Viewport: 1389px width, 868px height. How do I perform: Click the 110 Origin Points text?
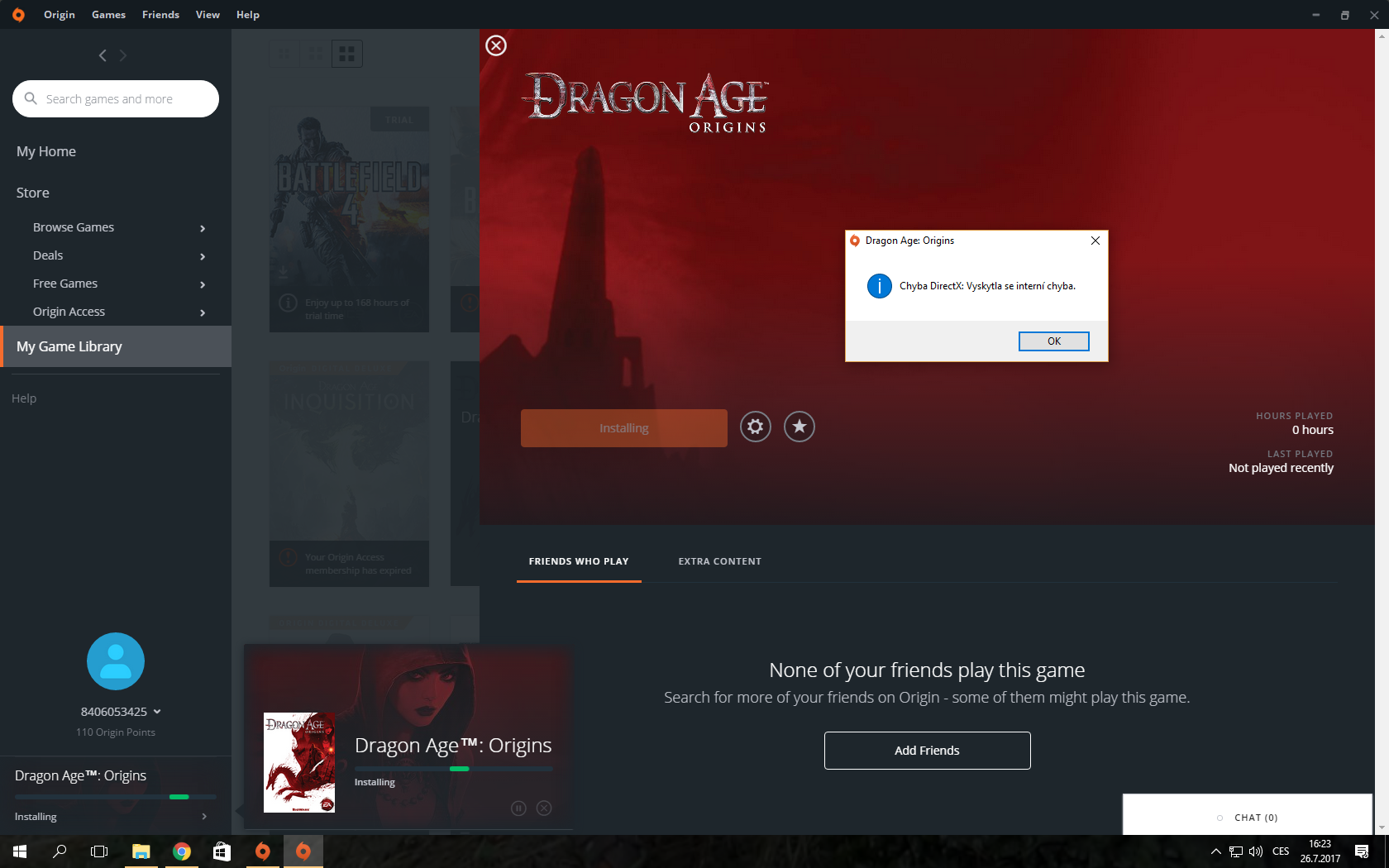pyautogui.click(x=116, y=732)
